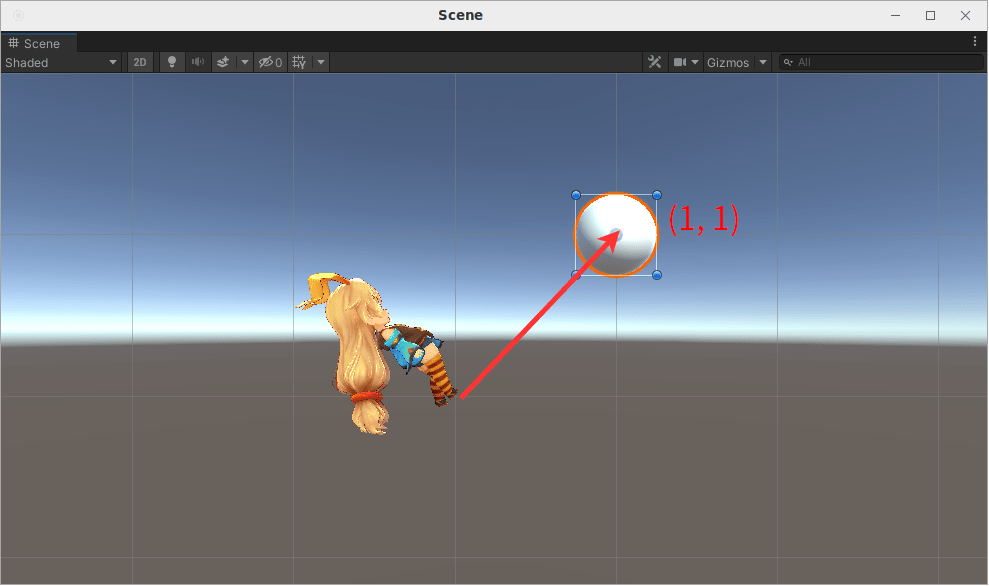Grab top-right rect handle of sphere
989x586 pixels.
pos(657,195)
